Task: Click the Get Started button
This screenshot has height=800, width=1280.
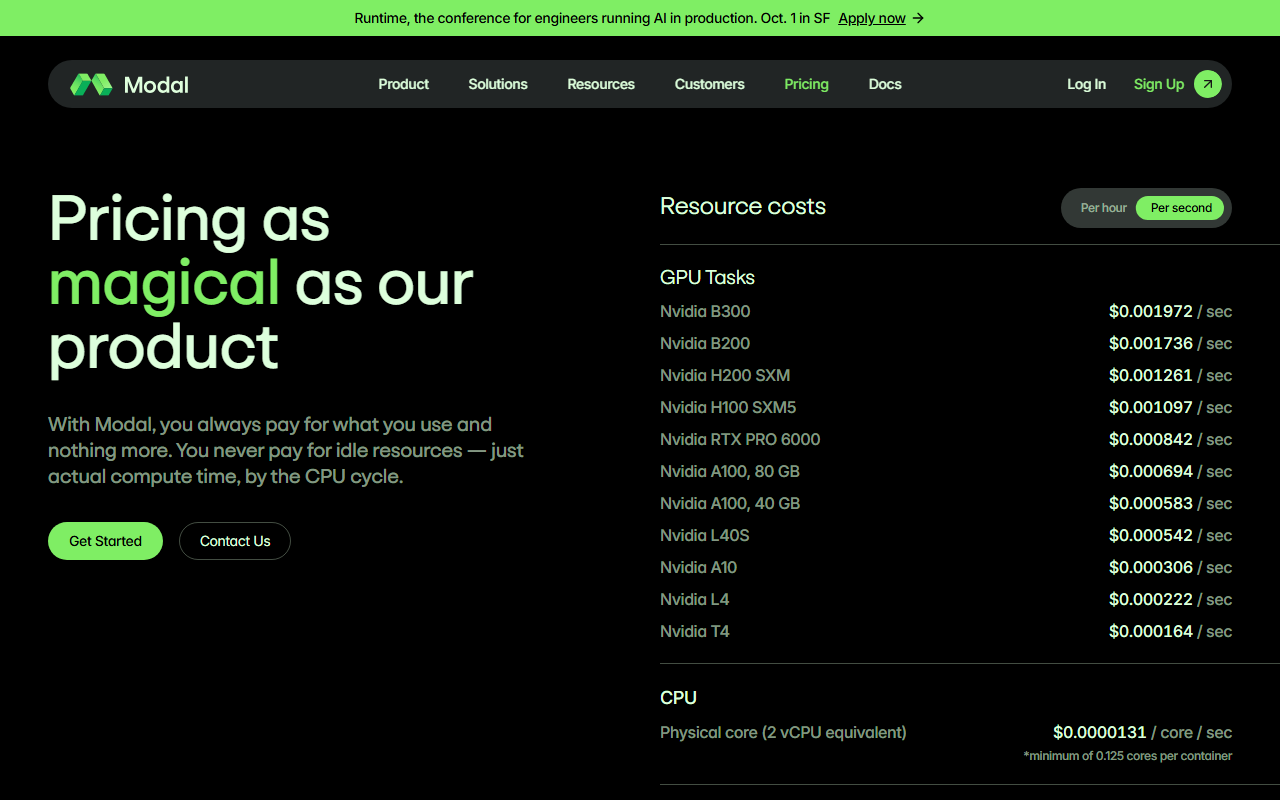Action: click(105, 541)
